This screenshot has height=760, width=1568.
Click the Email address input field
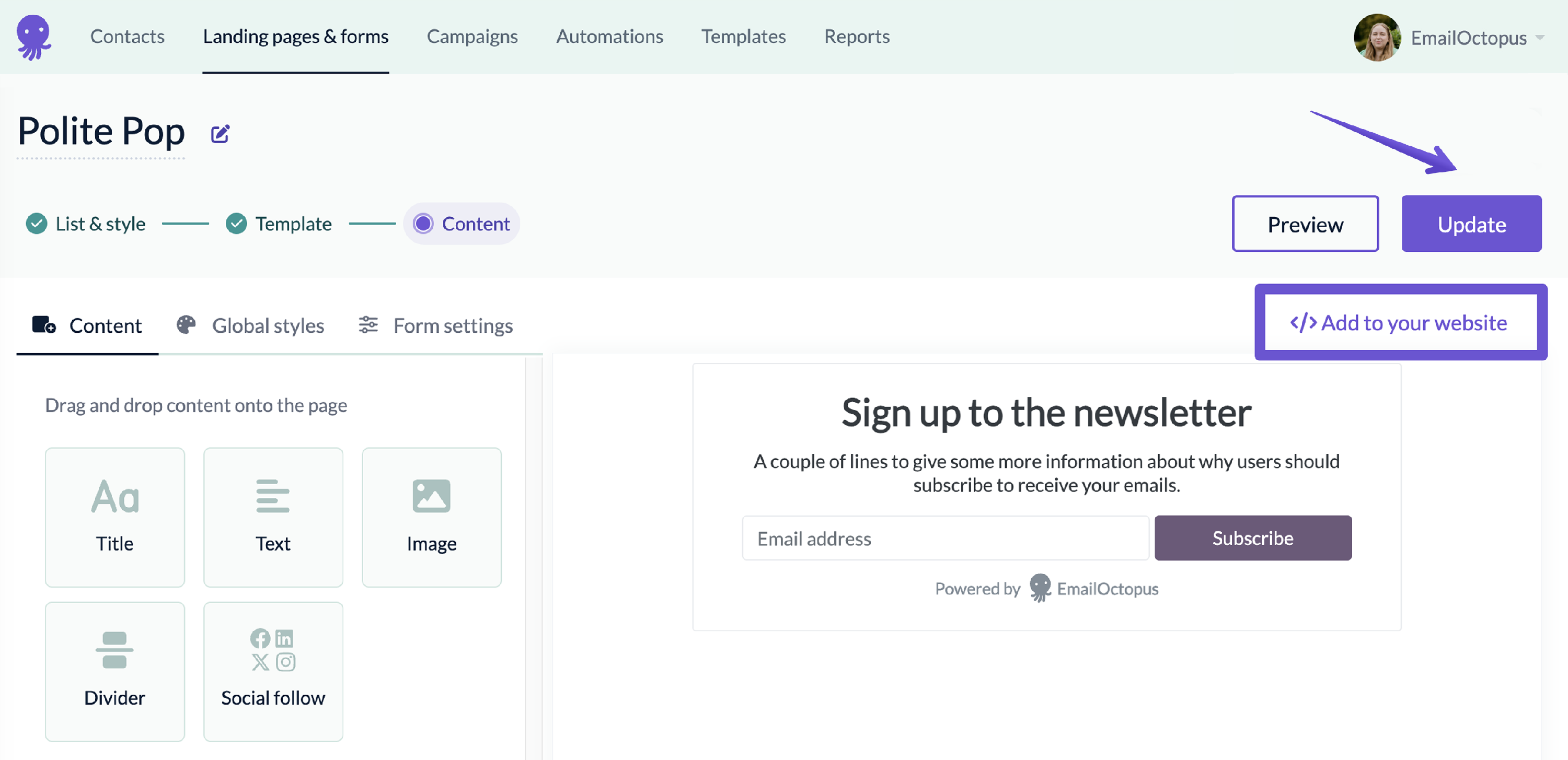[946, 538]
